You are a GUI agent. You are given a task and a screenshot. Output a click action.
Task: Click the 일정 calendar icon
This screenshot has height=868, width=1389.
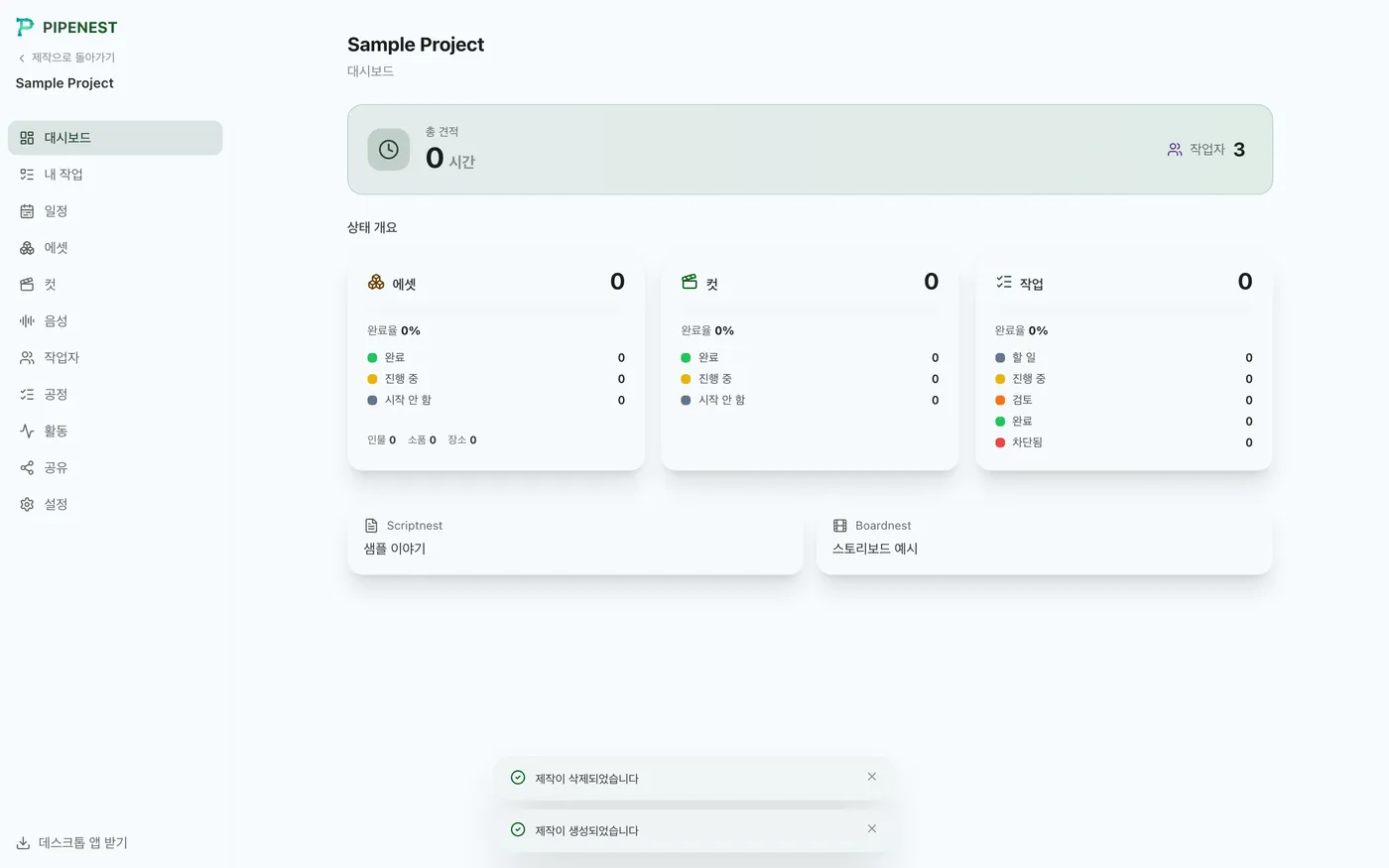(x=27, y=211)
